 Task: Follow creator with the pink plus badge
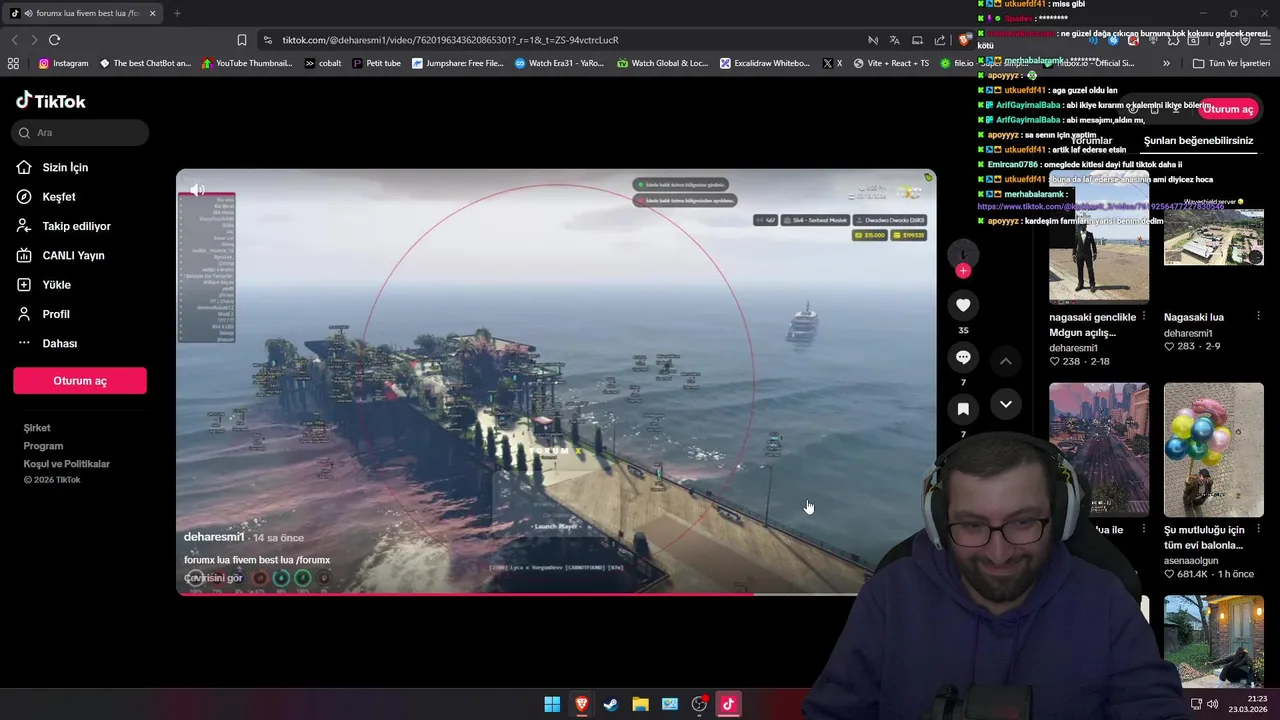point(963,271)
